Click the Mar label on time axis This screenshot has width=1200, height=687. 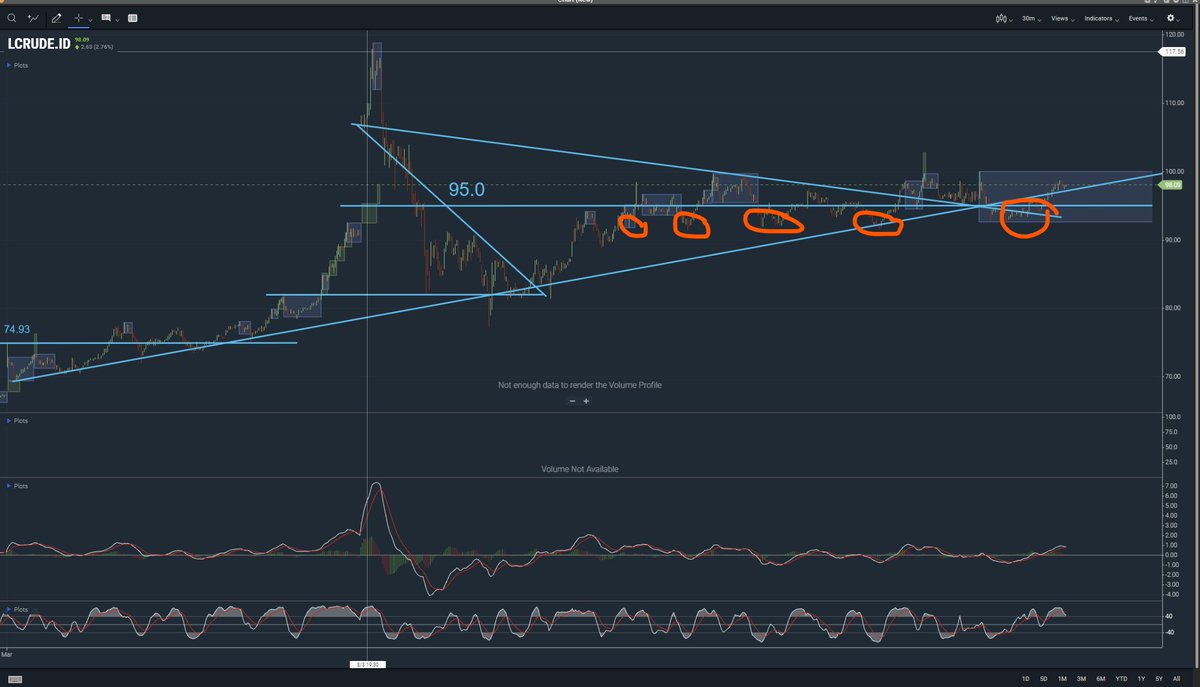point(6,653)
